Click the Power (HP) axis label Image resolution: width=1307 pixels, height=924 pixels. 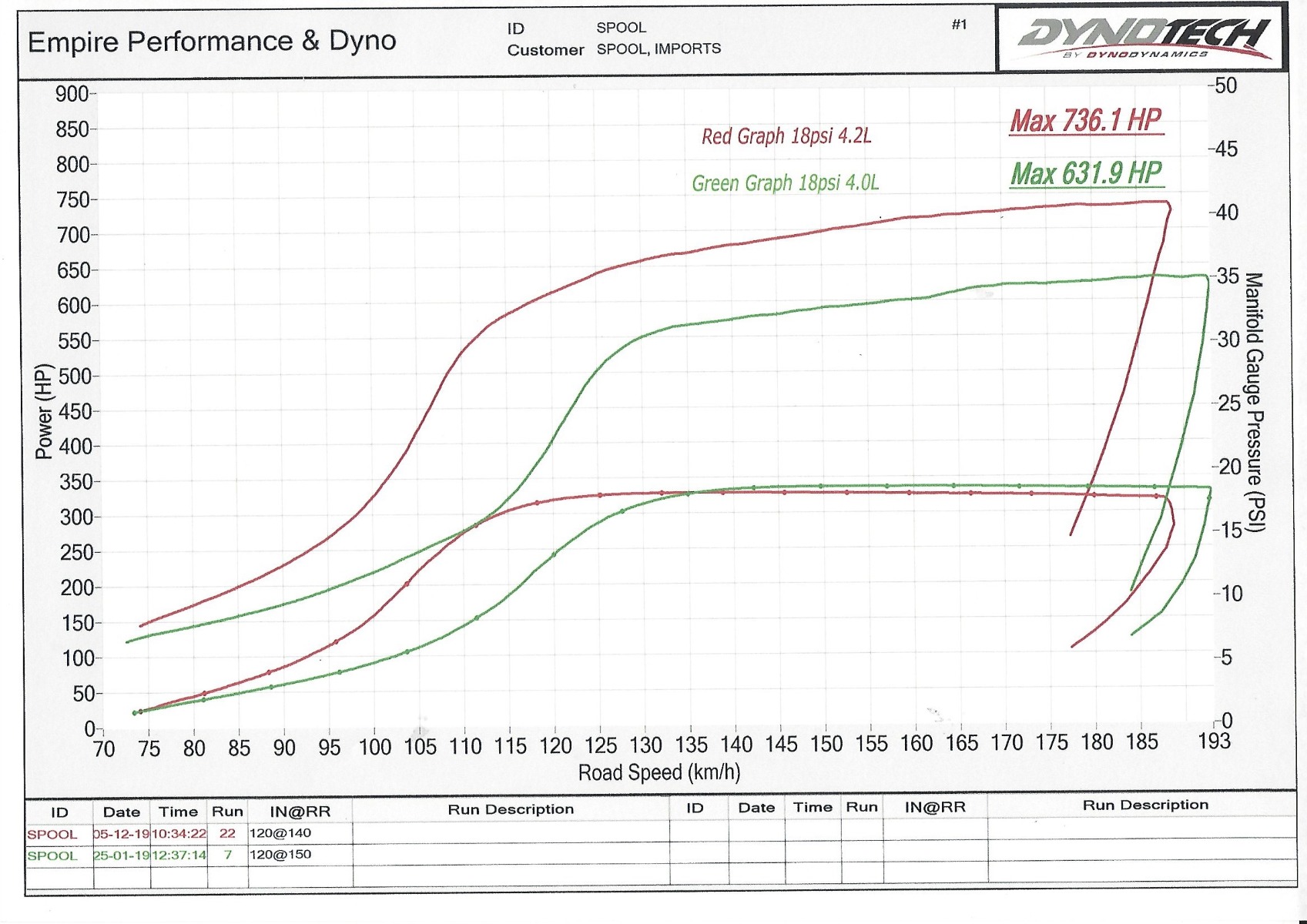45,411
